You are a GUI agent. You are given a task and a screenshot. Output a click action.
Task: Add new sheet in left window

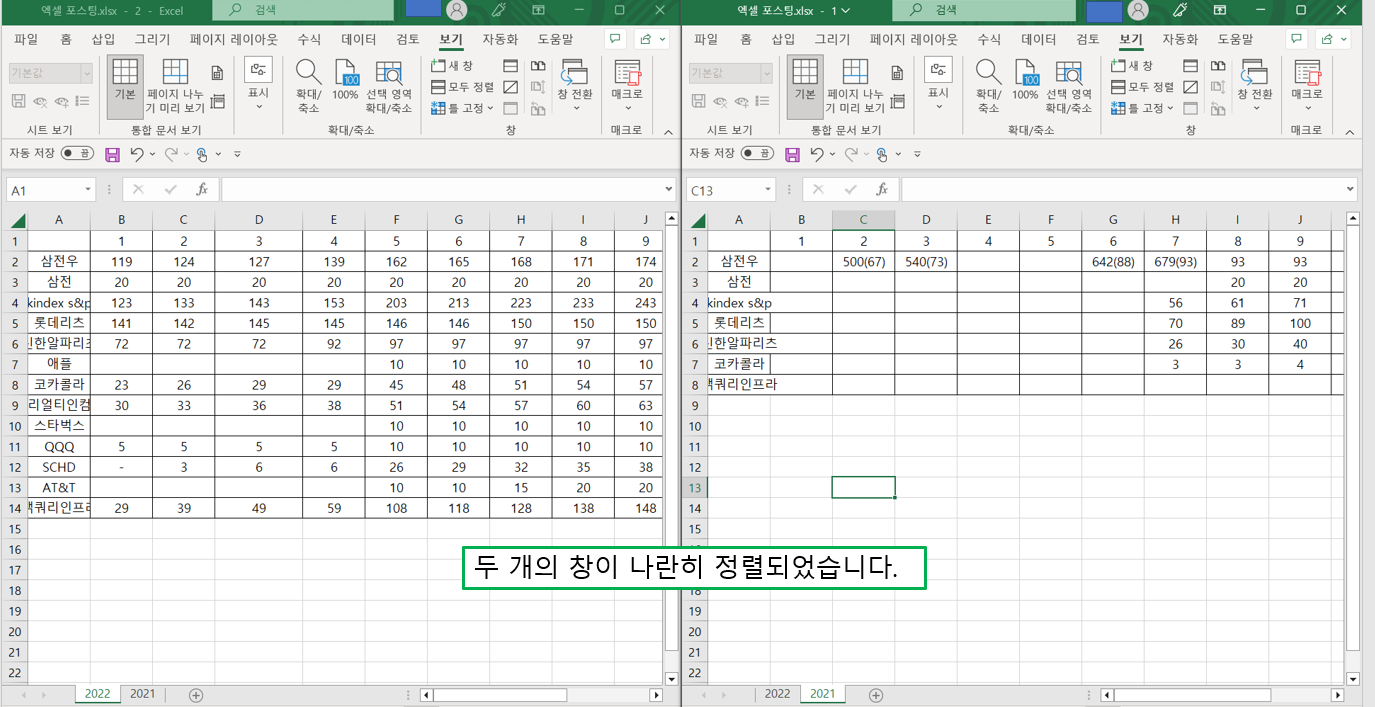coord(196,695)
